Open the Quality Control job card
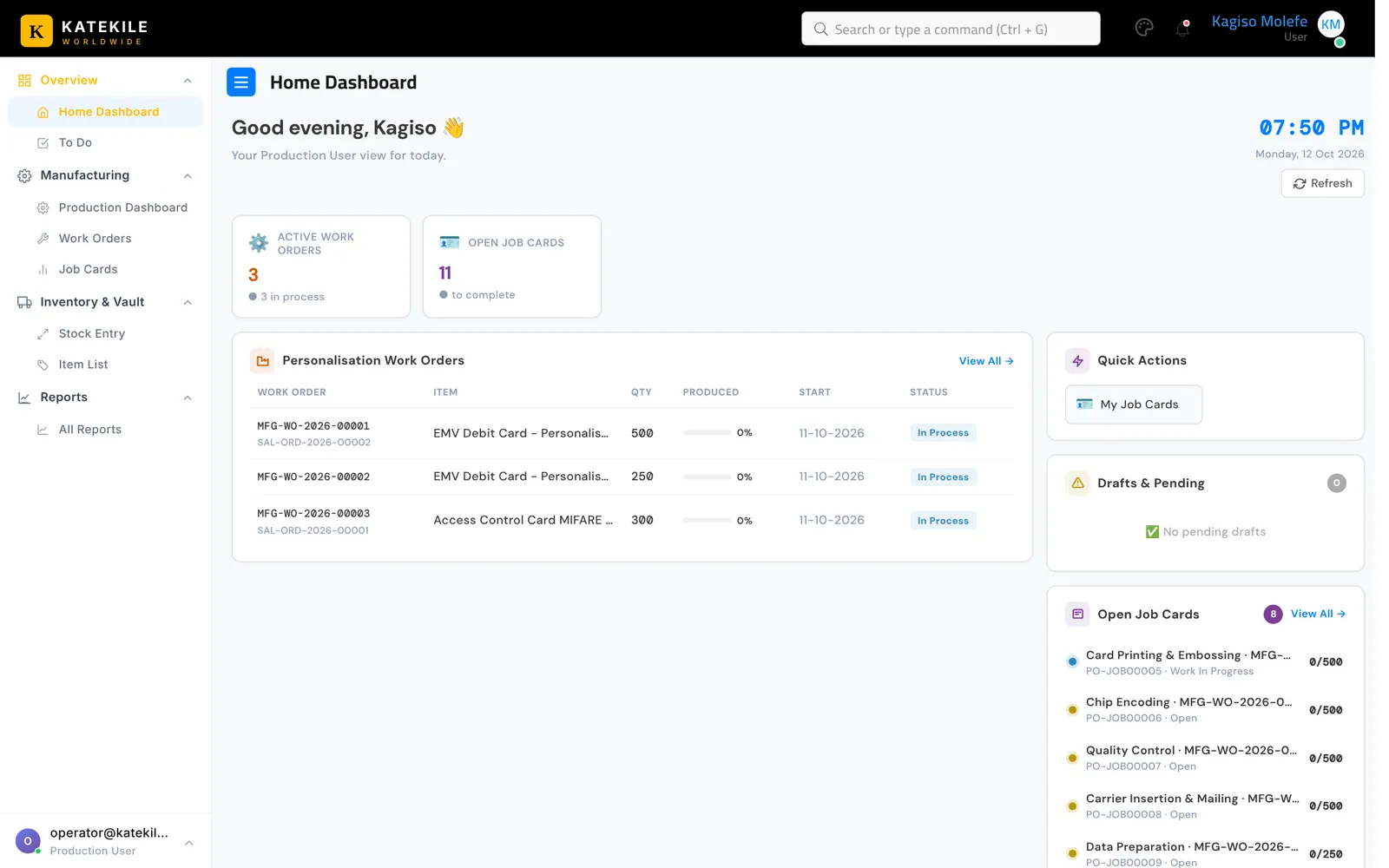The height and width of the screenshot is (868, 1389). (1205, 758)
